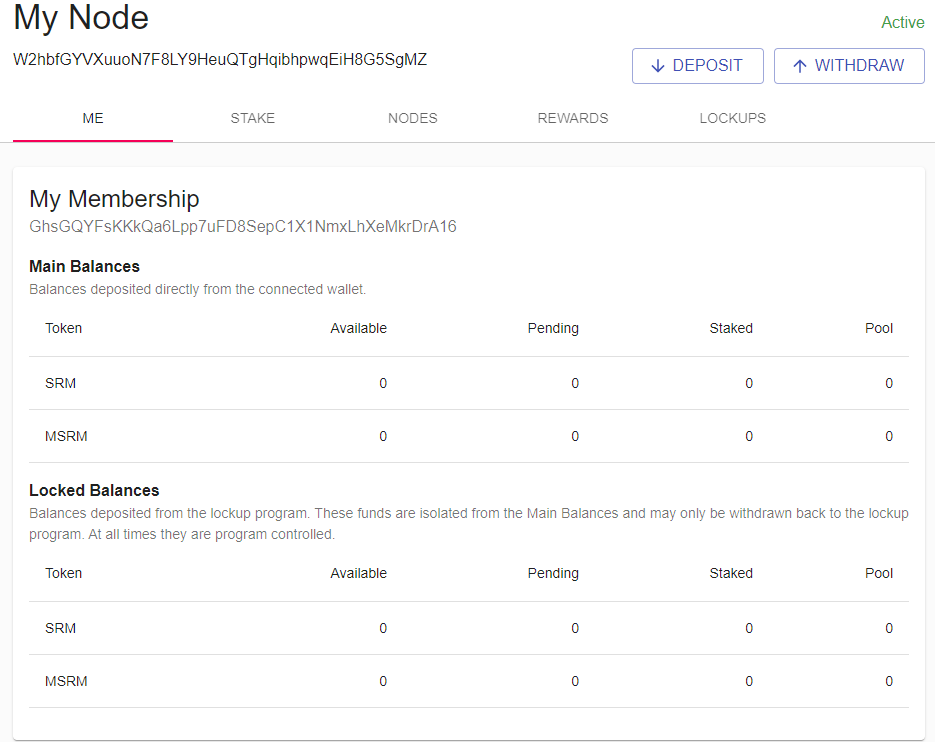Select the SRM row in Locked Balances
This screenshot has width=935, height=742.
click(x=469, y=629)
